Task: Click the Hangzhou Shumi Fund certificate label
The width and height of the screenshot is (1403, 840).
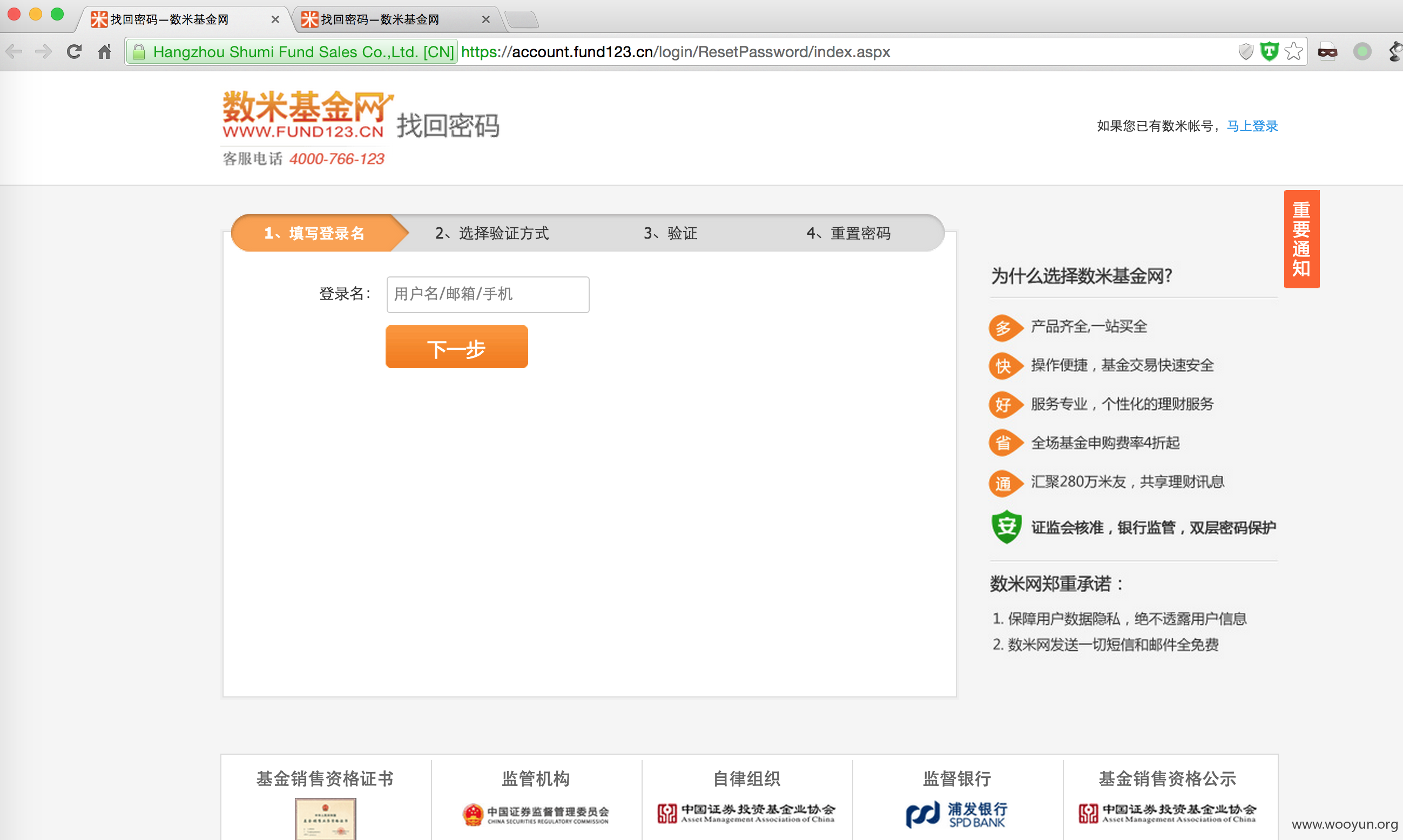Action: tap(292, 52)
